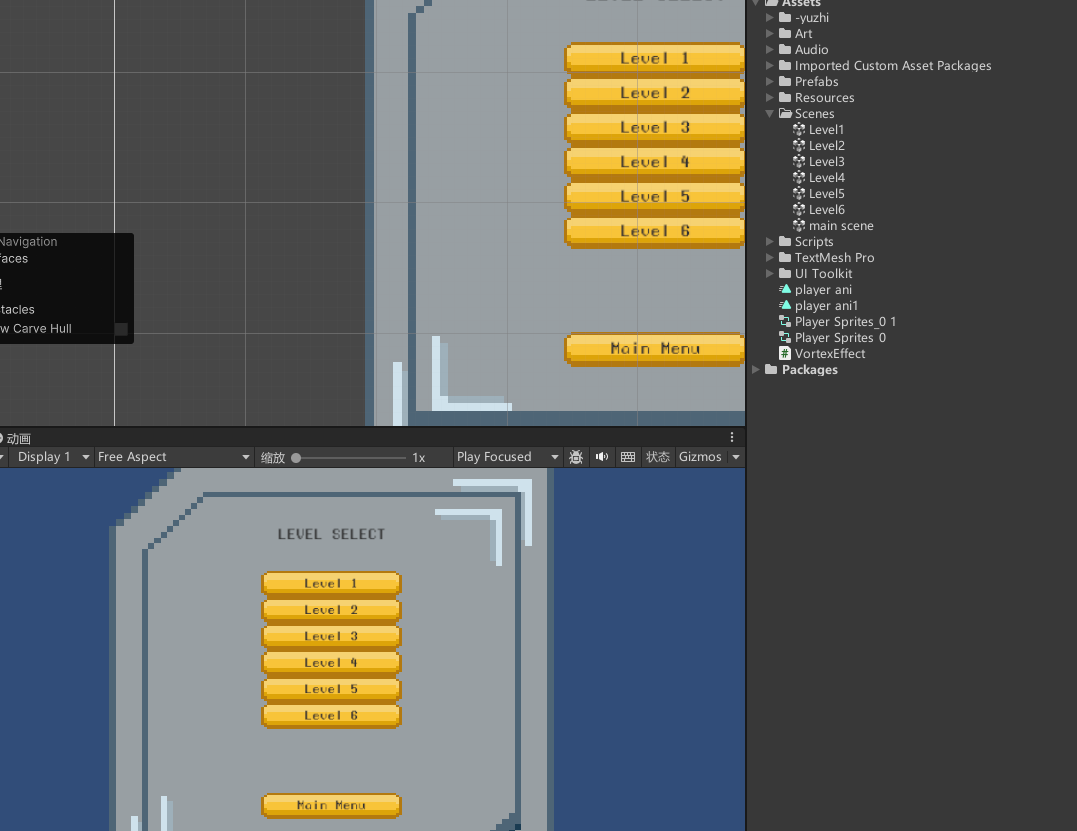Click the Scripts folder icon
The width and height of the screenshot is (1077, 831).
coord(785,241)
